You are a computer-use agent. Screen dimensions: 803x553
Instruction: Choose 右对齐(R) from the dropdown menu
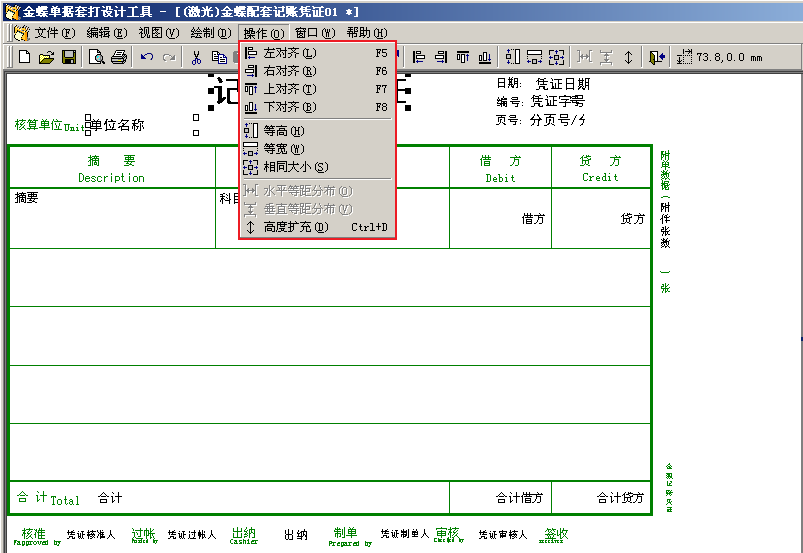click(x=317, y=71)
